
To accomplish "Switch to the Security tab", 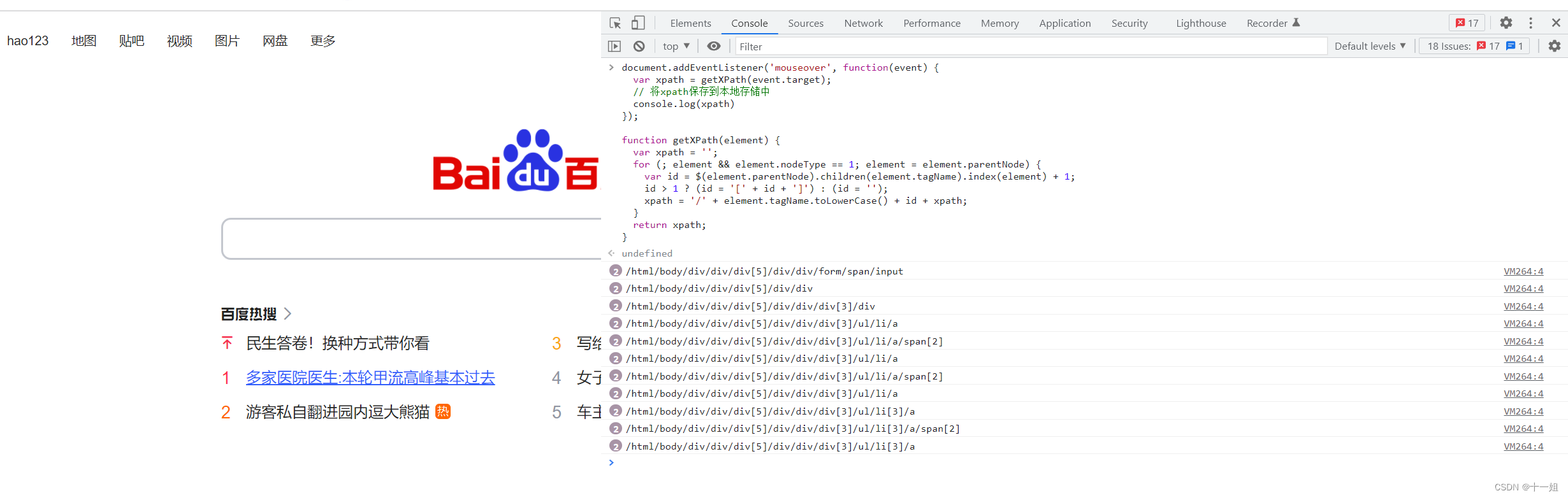I will [x=1129, y=23].
